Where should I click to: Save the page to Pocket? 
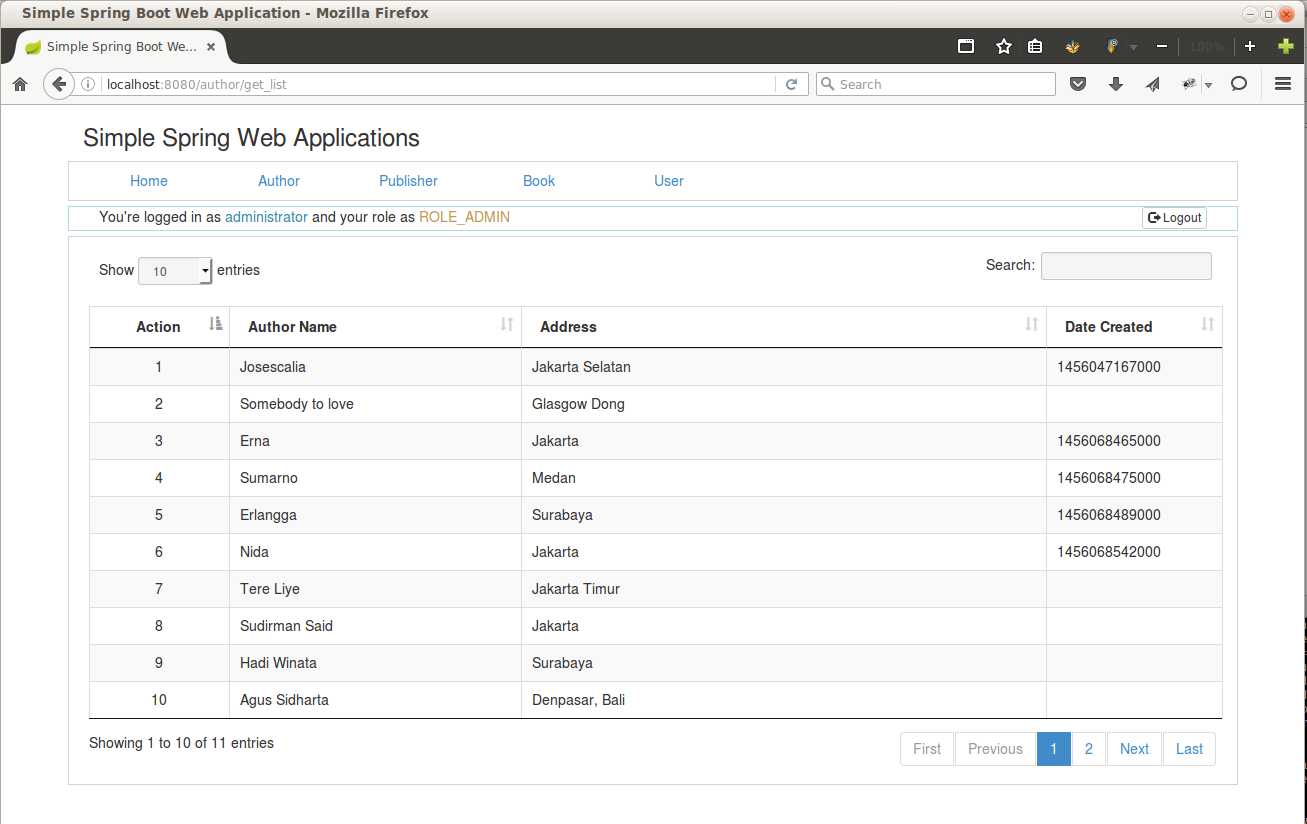click(1078, 84)
